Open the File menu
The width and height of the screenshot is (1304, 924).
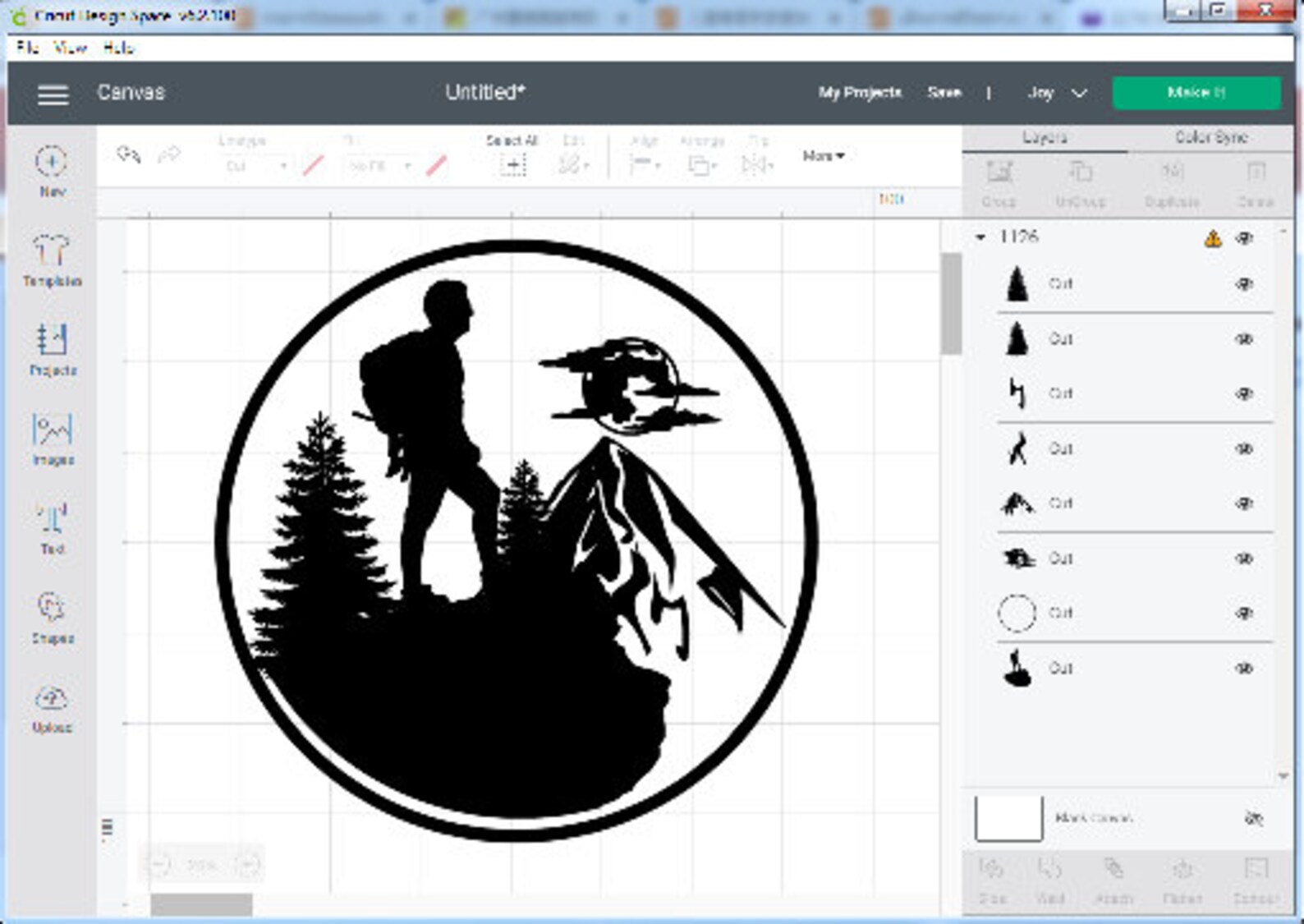26,48
